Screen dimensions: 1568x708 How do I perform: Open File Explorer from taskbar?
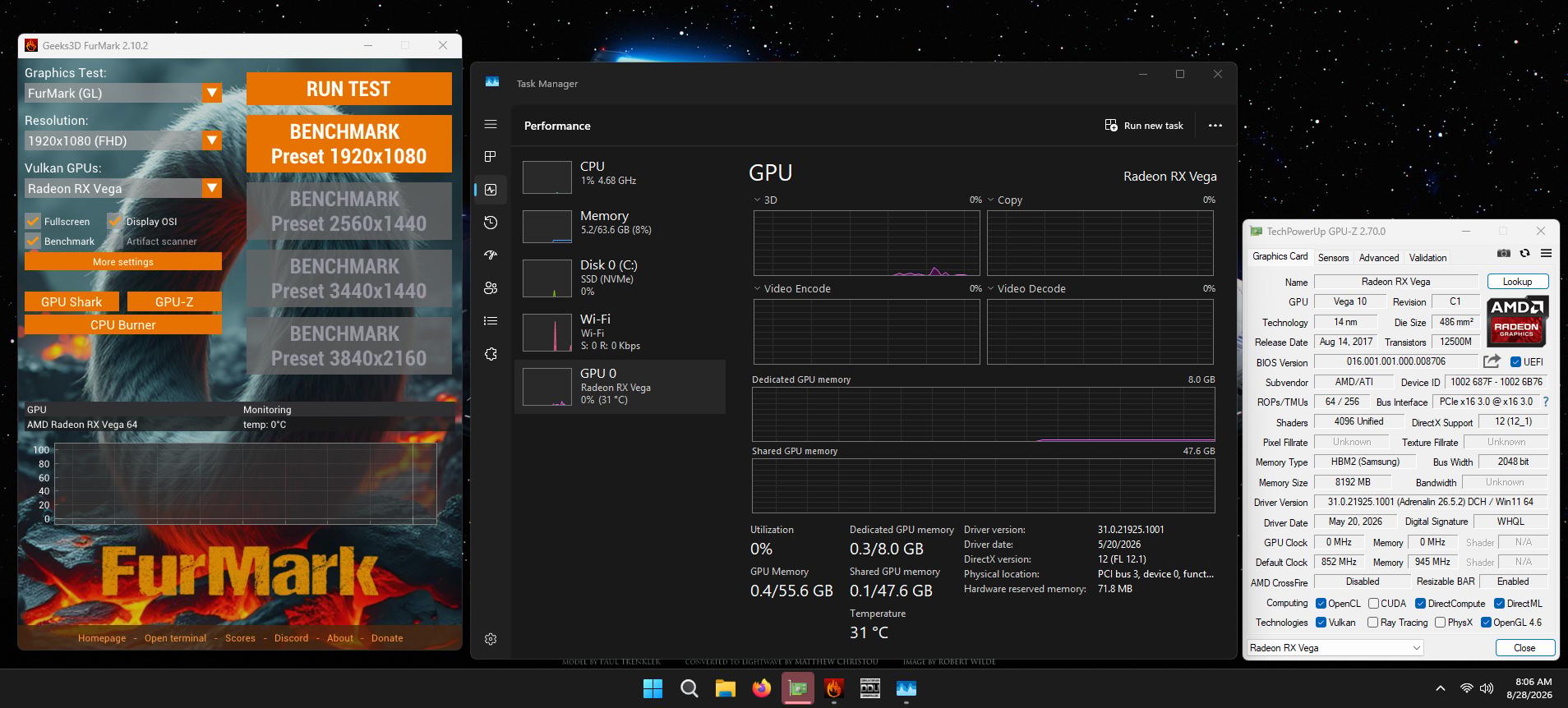pos(725,688)
